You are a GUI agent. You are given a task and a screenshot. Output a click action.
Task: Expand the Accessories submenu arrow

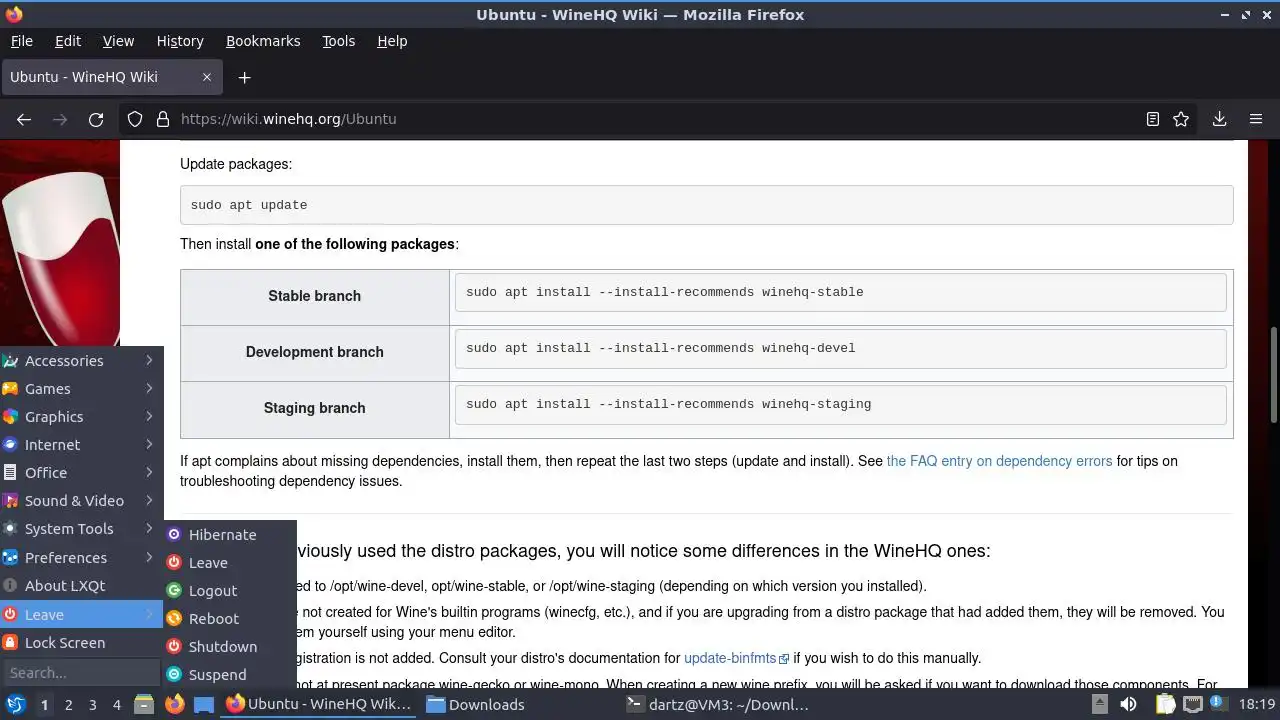(149, 360)
